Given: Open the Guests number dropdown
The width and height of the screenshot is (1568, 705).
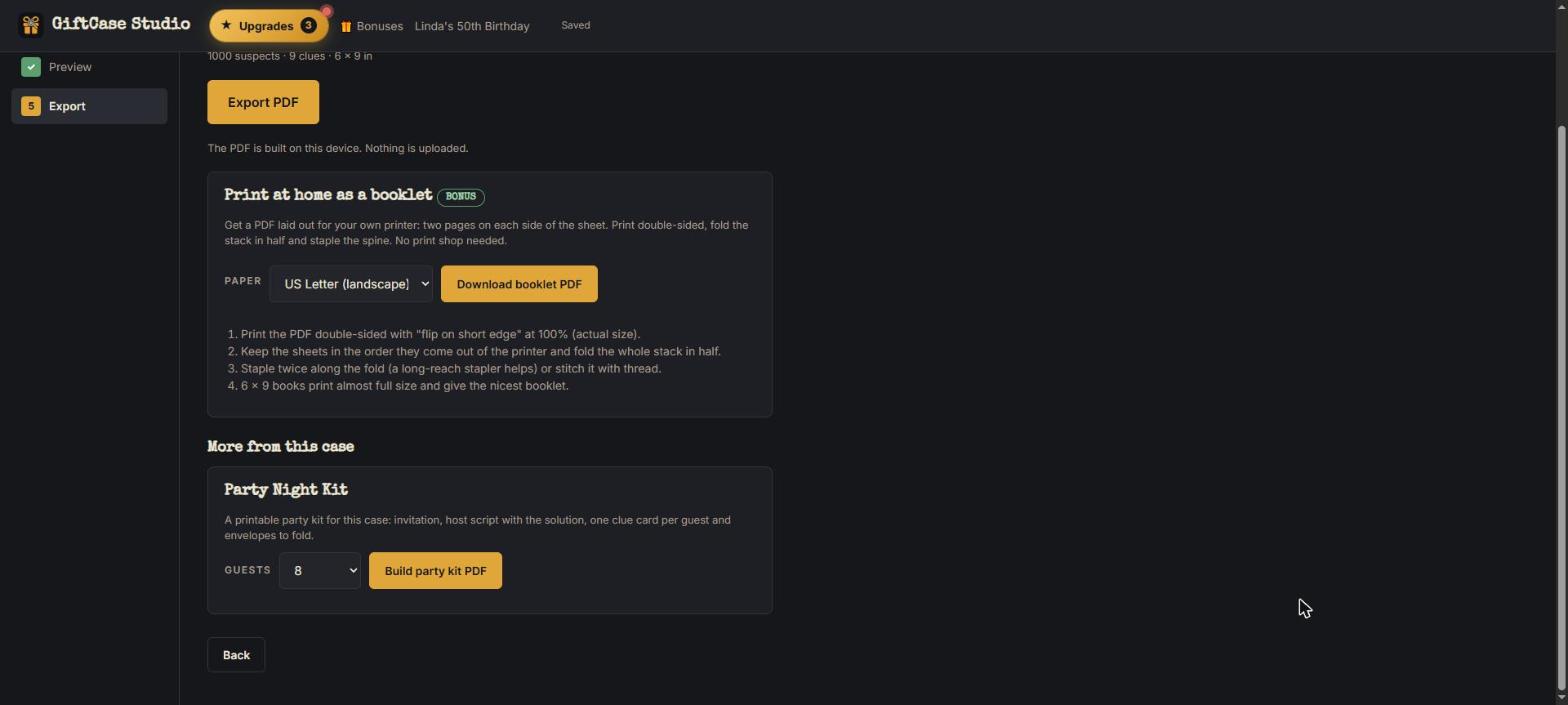Looking at the screenshot, I should pos(320,571).
